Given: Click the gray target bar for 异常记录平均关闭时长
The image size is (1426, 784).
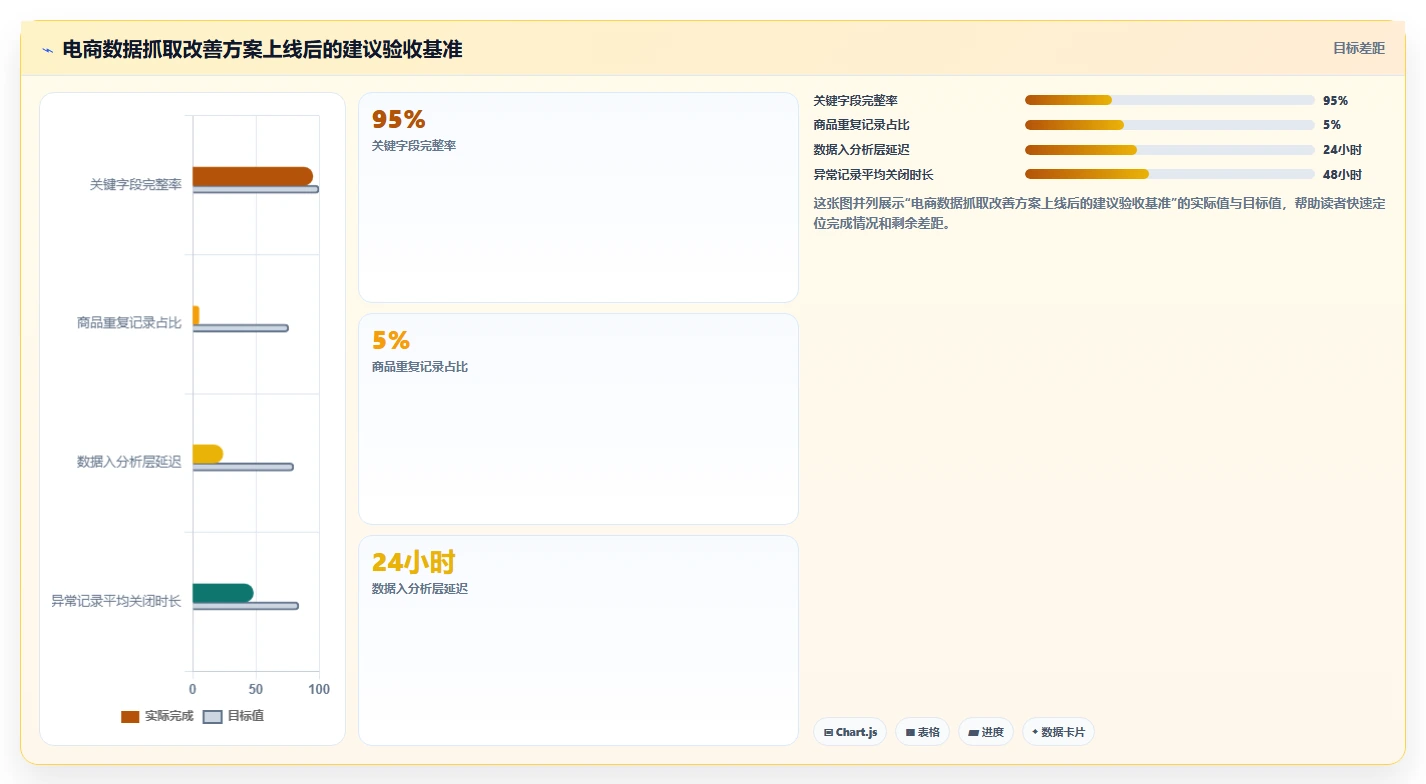Looking at the screenshot, I should point(245,605).
